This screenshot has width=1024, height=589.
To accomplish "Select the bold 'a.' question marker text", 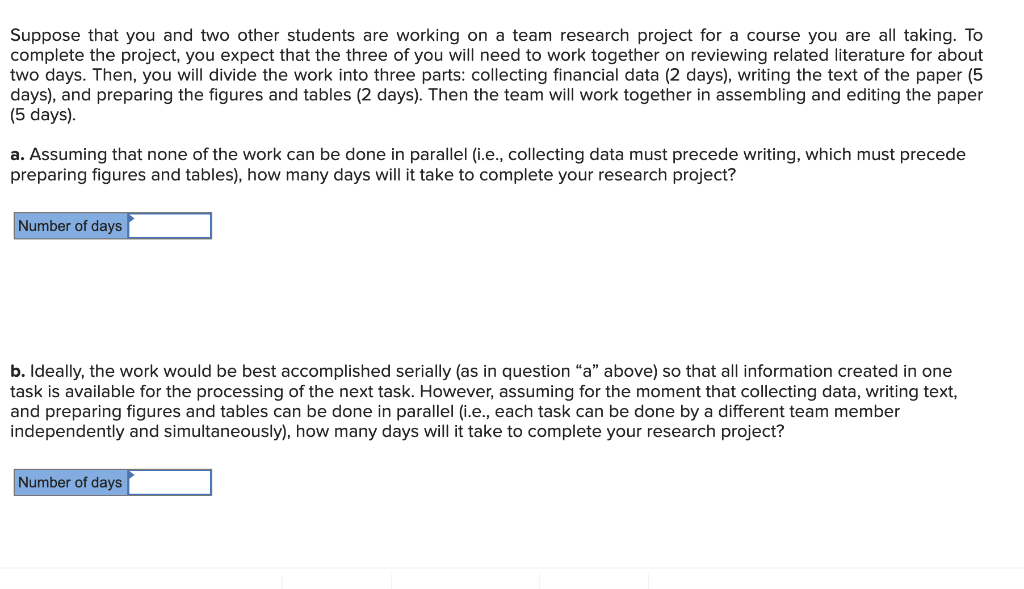I will [16, 154].
